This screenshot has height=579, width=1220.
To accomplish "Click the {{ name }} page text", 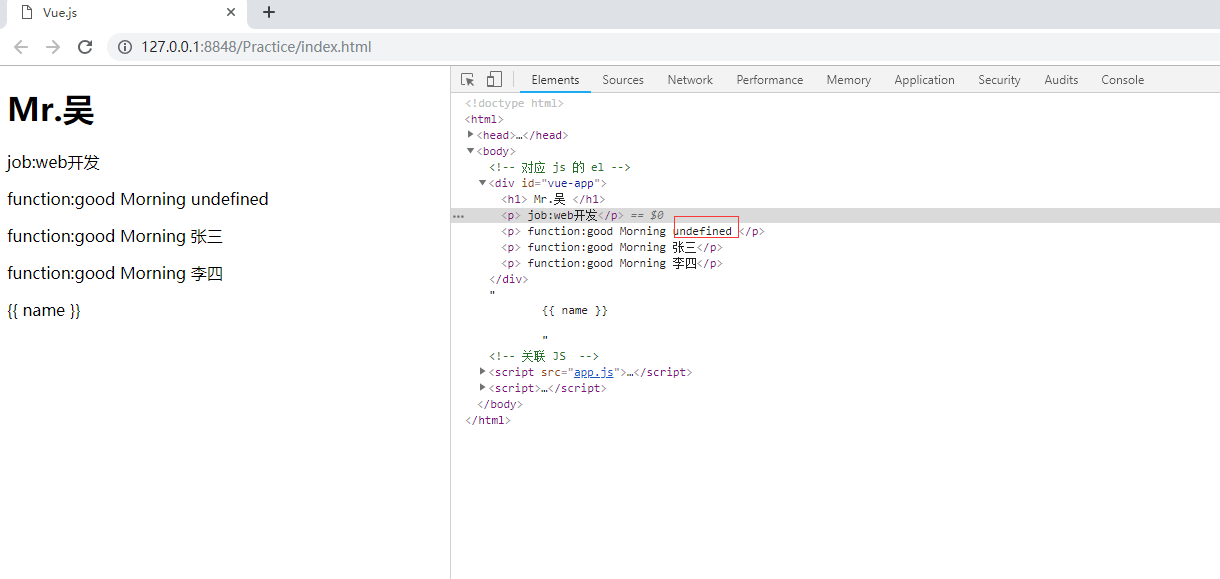I will [x=44, y=310].
